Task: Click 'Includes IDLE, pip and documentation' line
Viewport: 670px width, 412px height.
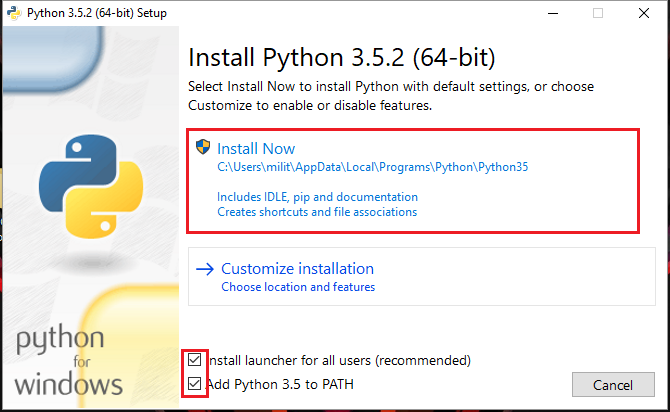Action: [x=317, y=197]
